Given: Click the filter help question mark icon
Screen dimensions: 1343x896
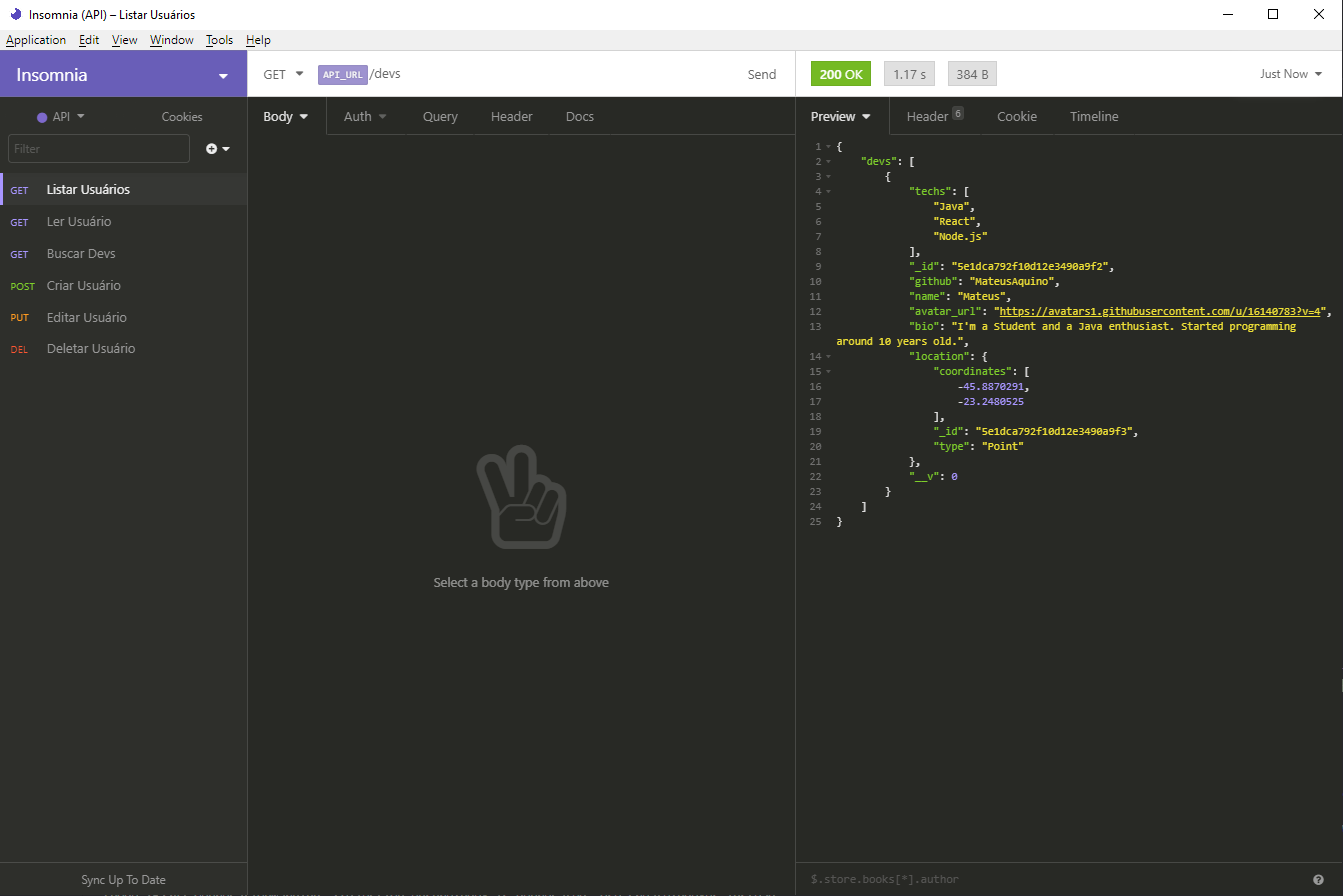Looking at the screenshot, I should click(x=1318, y=879).
